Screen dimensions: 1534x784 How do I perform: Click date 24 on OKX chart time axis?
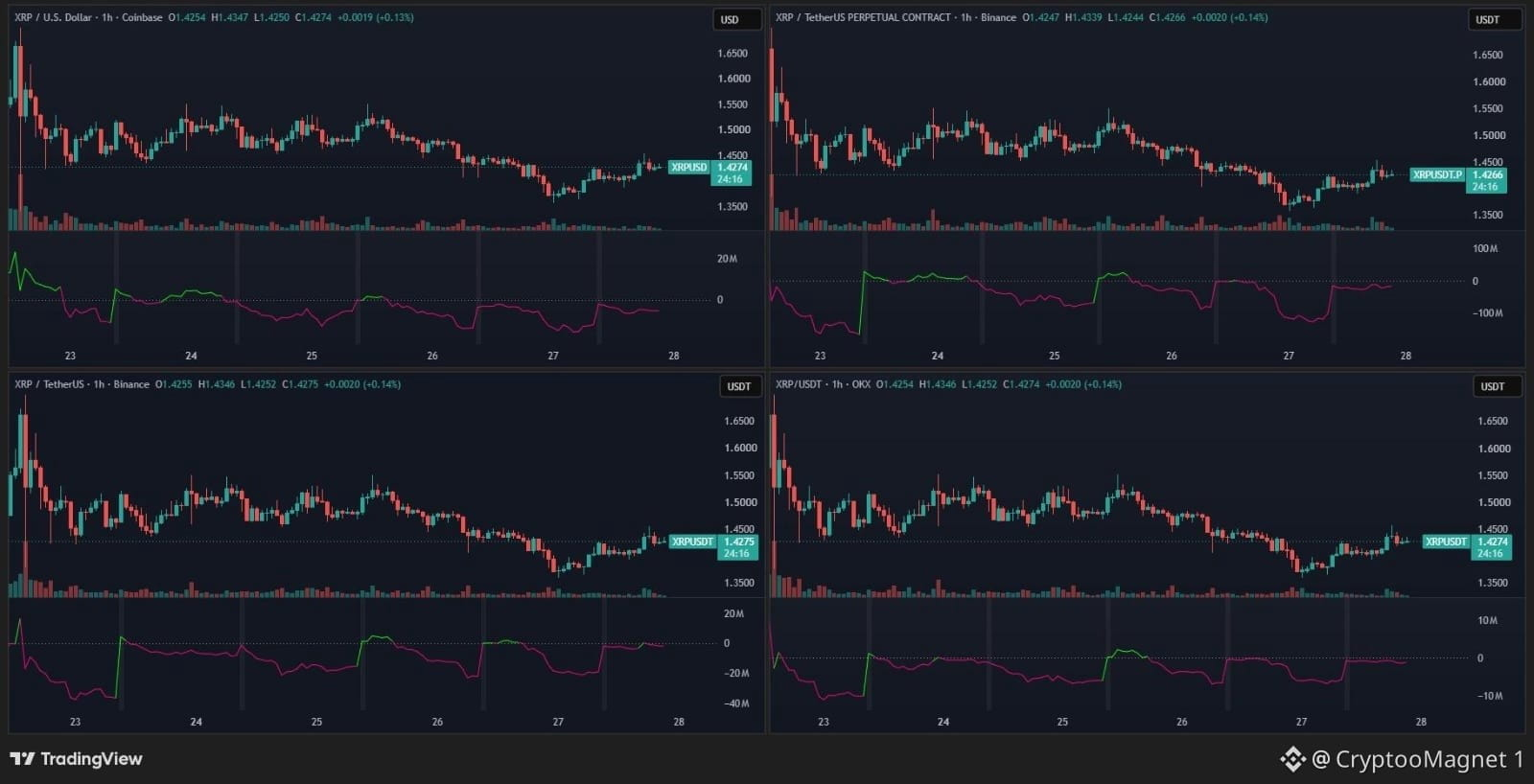(x=942, y=722)
